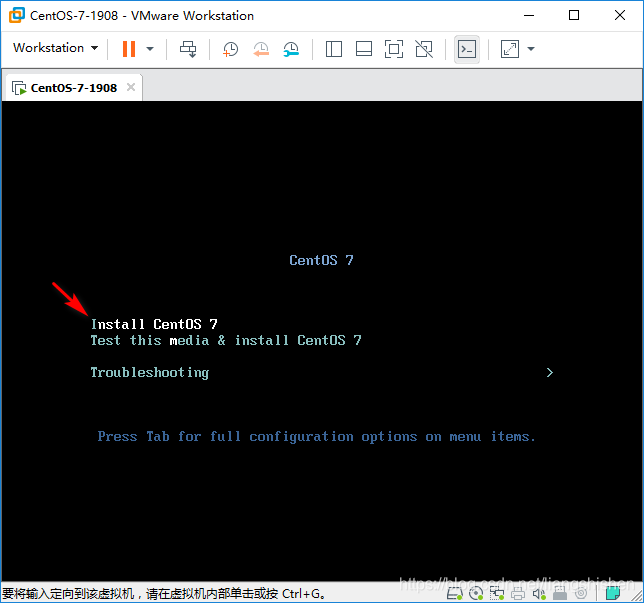The image size is (644, 603).
Task: Send Ctrl+Alt+Del to the virtual machine
Action: (188, 49)
